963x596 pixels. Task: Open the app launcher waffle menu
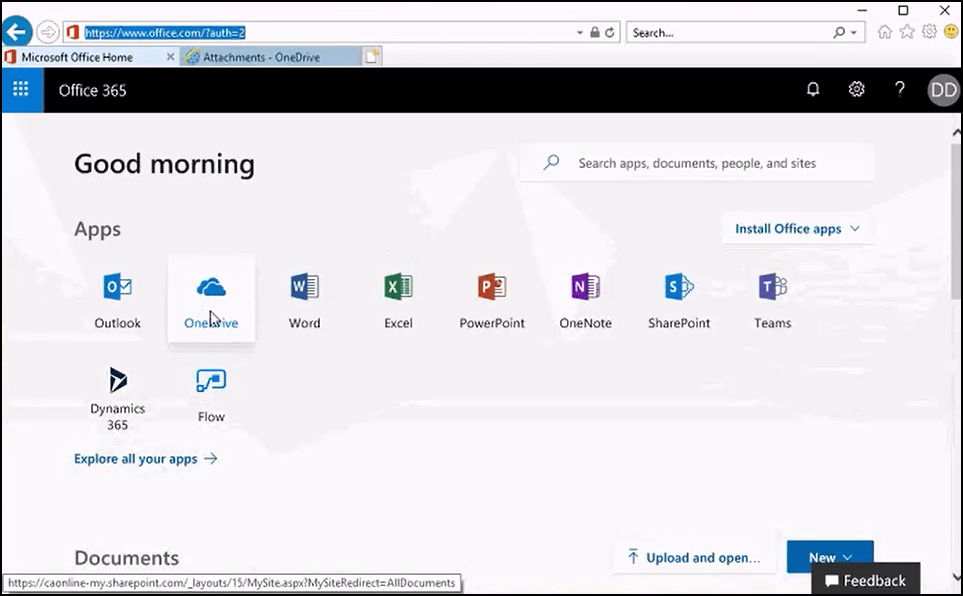(21, 90)
